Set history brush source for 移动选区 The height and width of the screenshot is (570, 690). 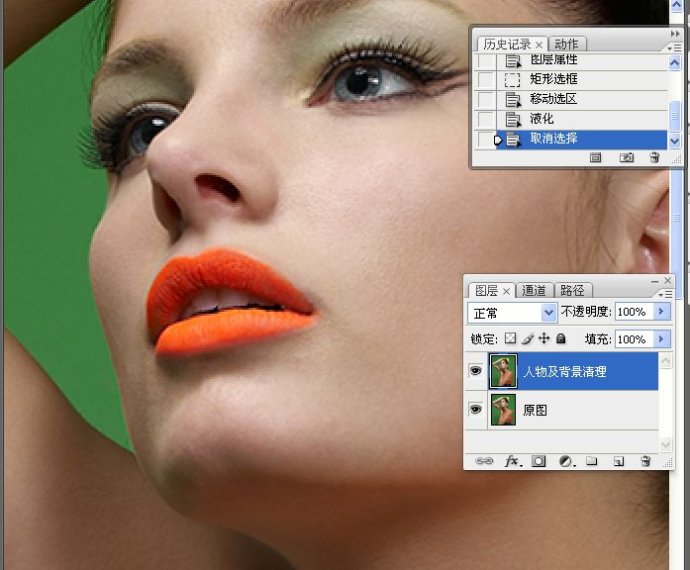[486, 99]
